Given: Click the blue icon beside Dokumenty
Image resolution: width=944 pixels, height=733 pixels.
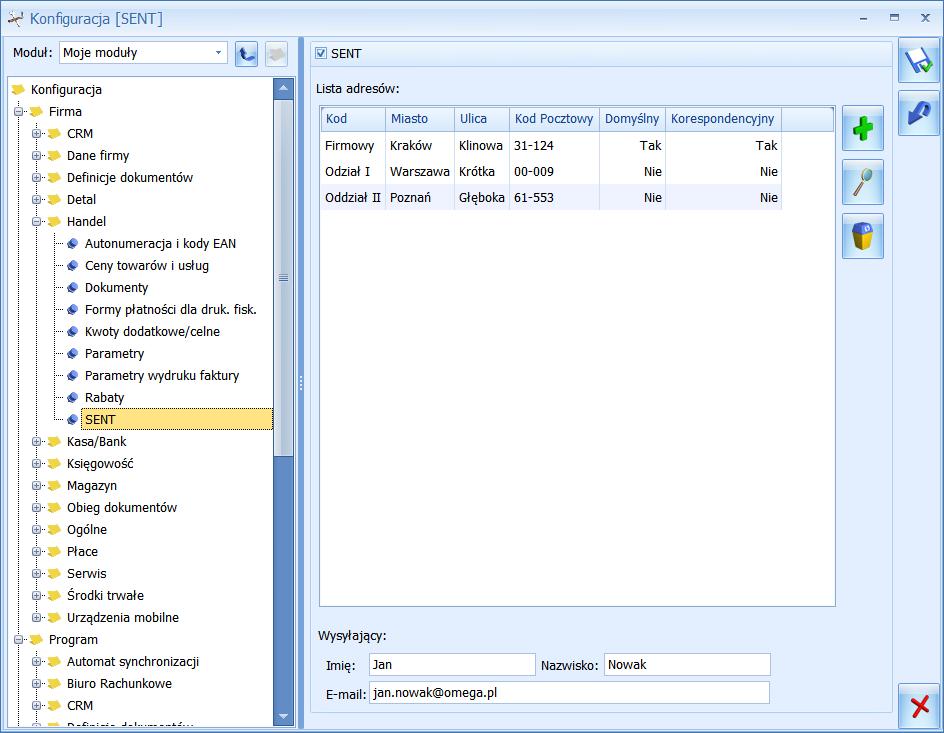Looking at the screenshot, I should point(73,288).
